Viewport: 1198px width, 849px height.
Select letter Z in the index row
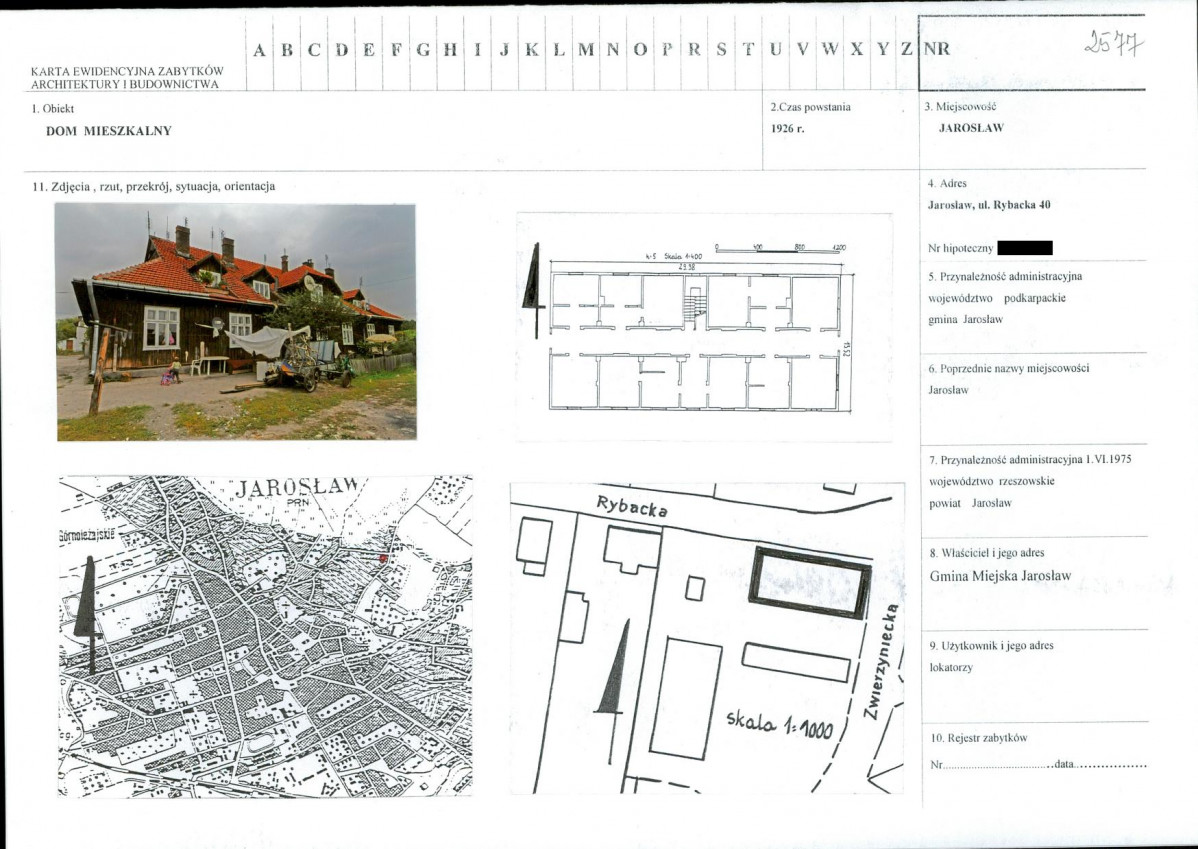pyautogui.click(x=905, y=51)
